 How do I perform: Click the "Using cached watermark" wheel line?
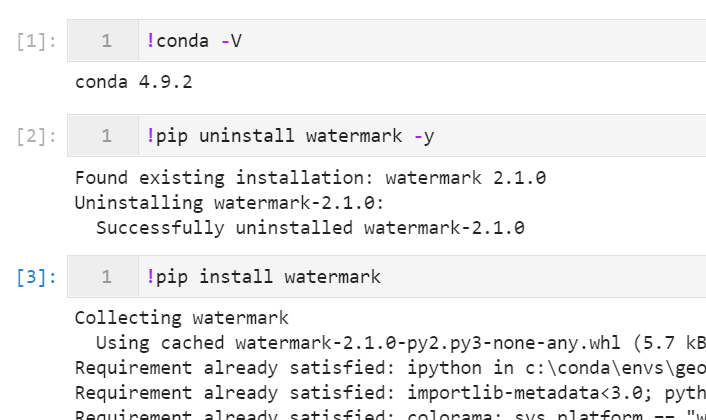401,343
